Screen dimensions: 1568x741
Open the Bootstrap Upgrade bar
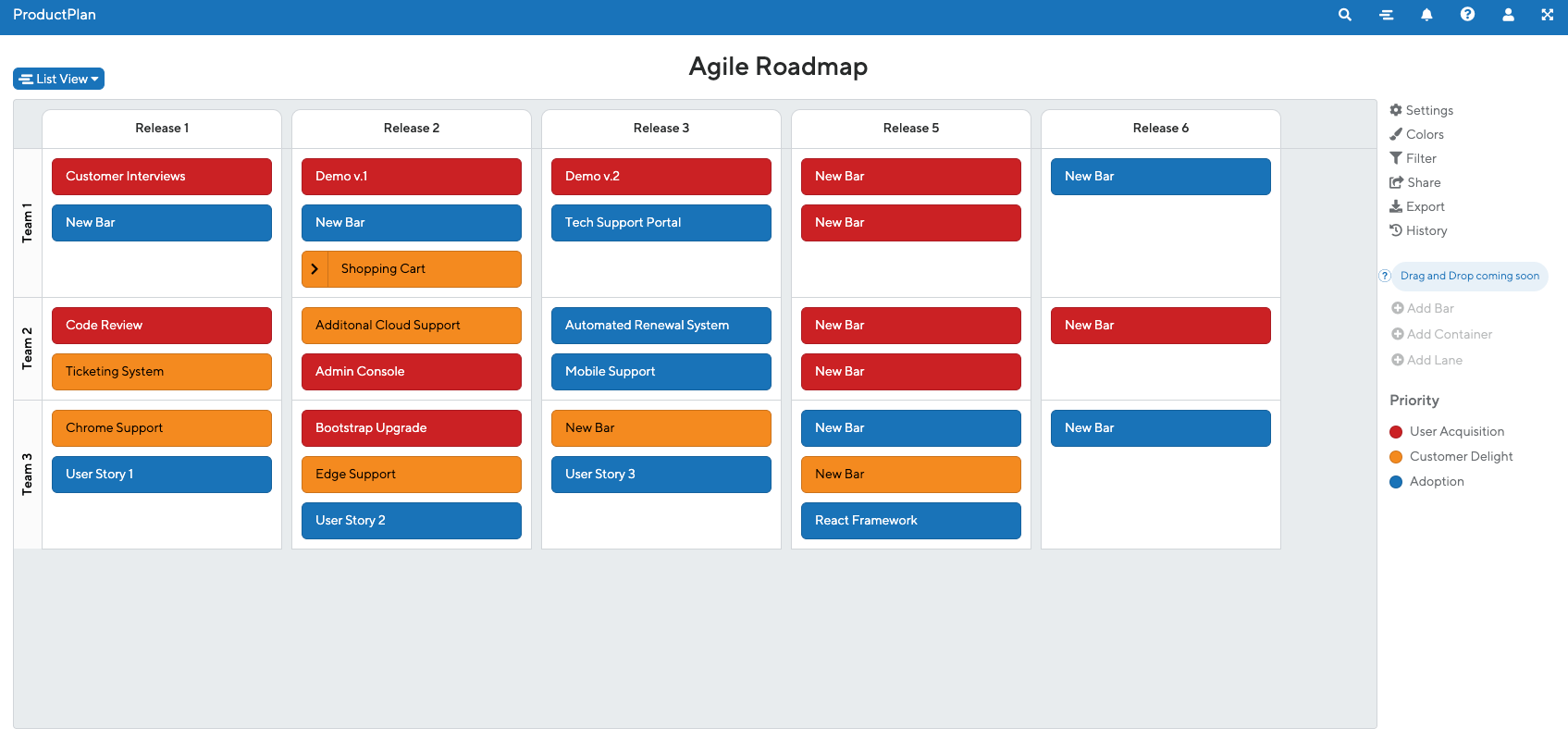pos(412,428)
